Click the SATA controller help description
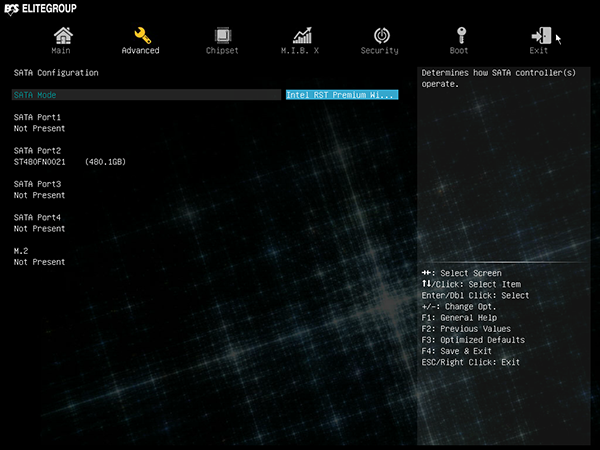The image size is (600, 450). click(x=499, y=78)
